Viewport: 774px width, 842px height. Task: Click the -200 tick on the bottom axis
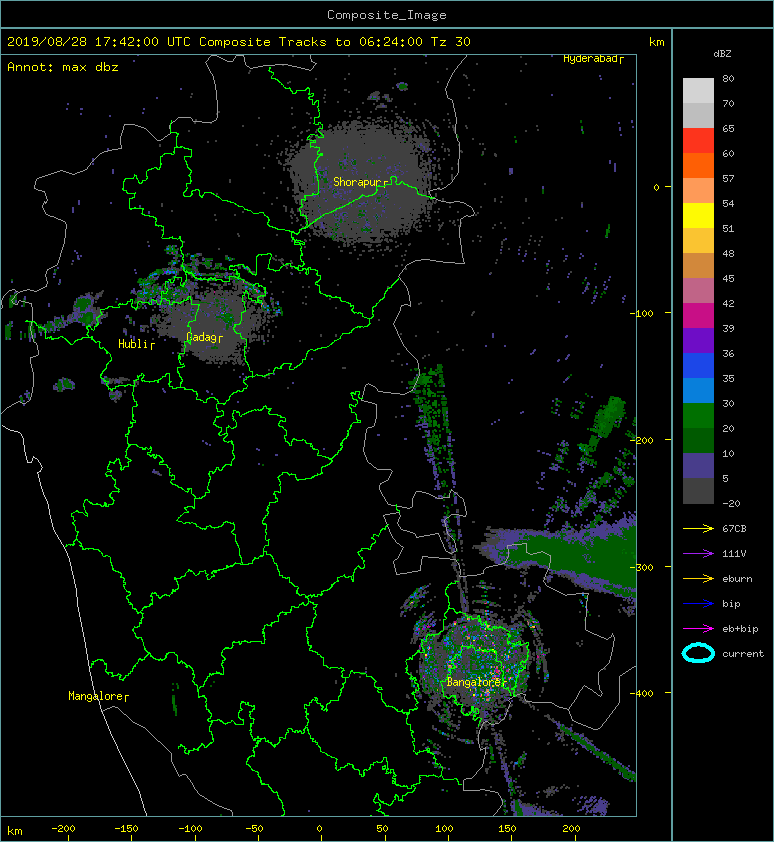click(x=63, y=829)
